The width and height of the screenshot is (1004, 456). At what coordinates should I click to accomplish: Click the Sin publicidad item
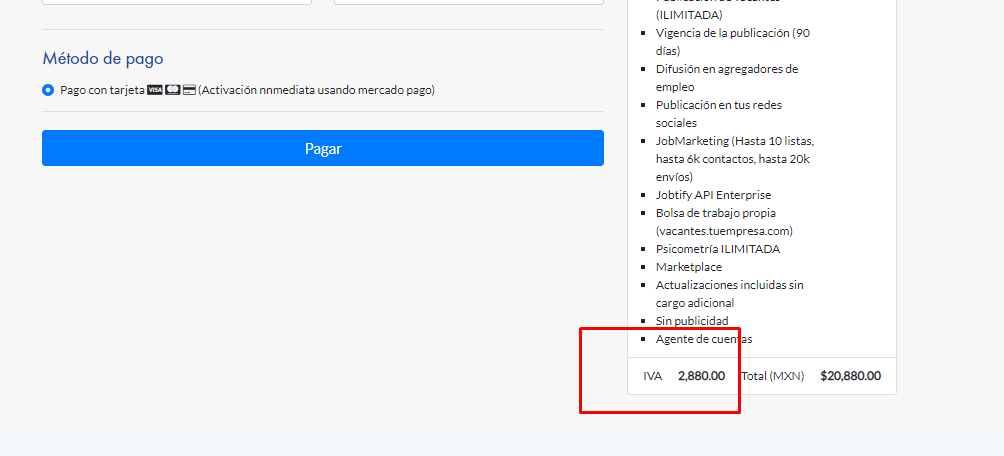pyautogui.click(x=692, y=321)
